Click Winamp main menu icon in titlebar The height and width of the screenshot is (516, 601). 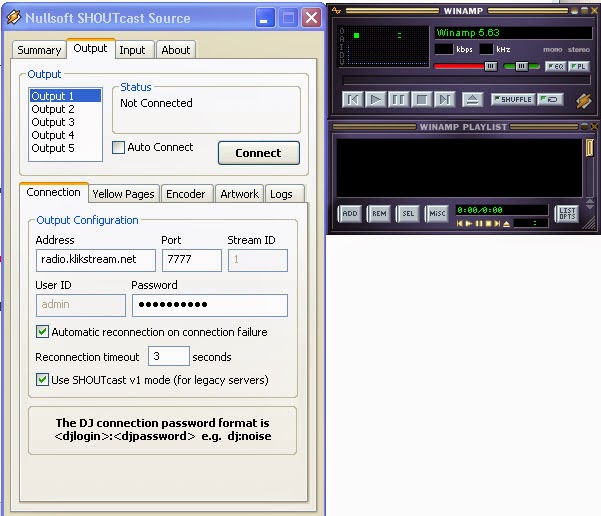point(336,10)
